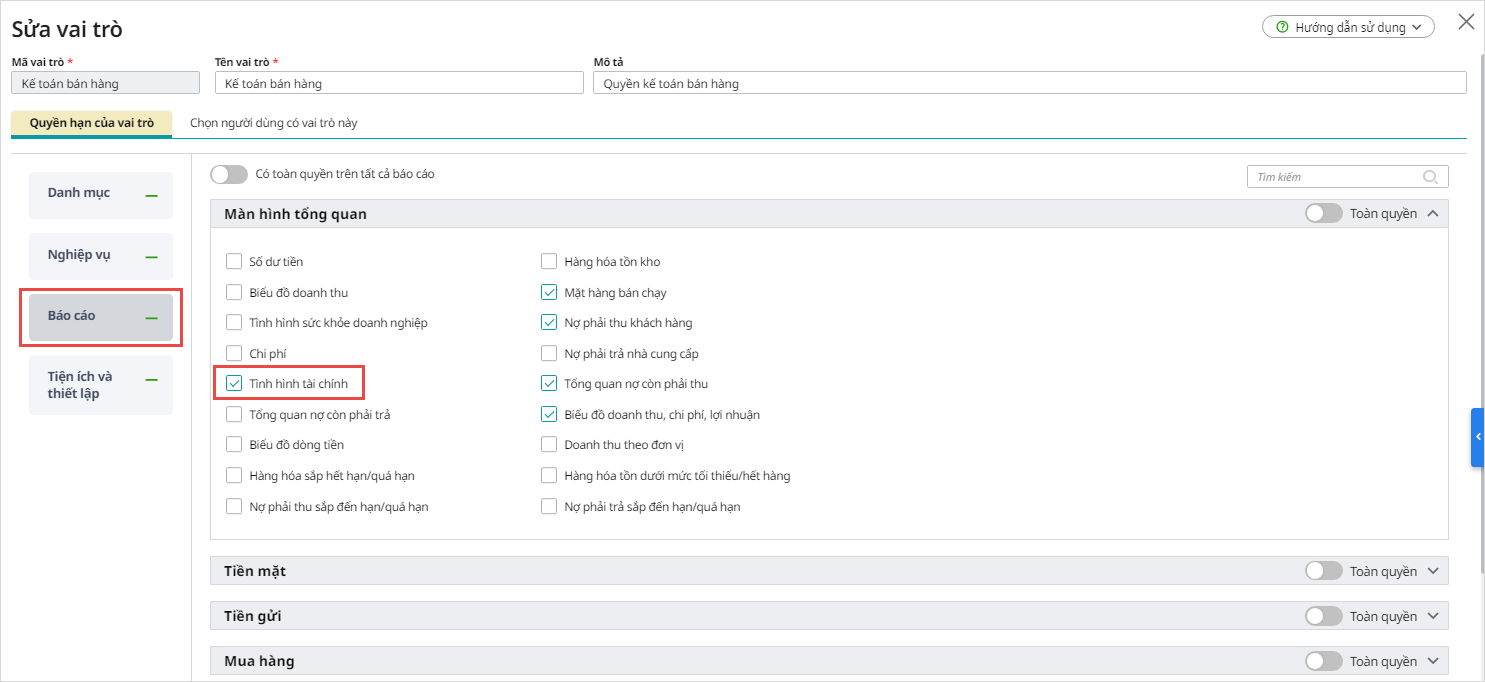
Task: Enable full rights on all reports toggle
Action: click(x=229, y=174)
